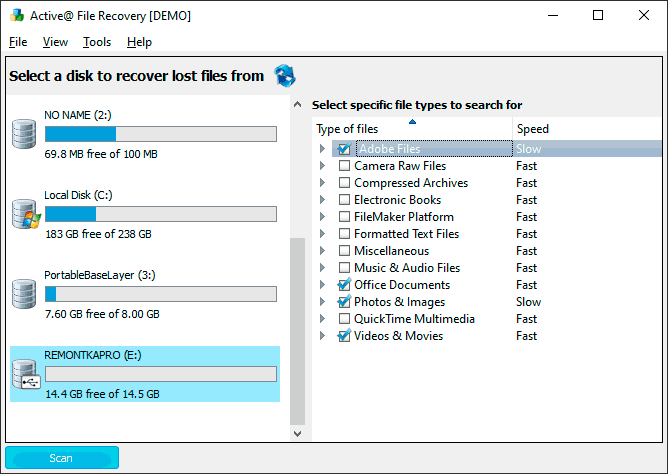
Task: Maximize the Active@ File Recovery window
Action: point(598,15)
